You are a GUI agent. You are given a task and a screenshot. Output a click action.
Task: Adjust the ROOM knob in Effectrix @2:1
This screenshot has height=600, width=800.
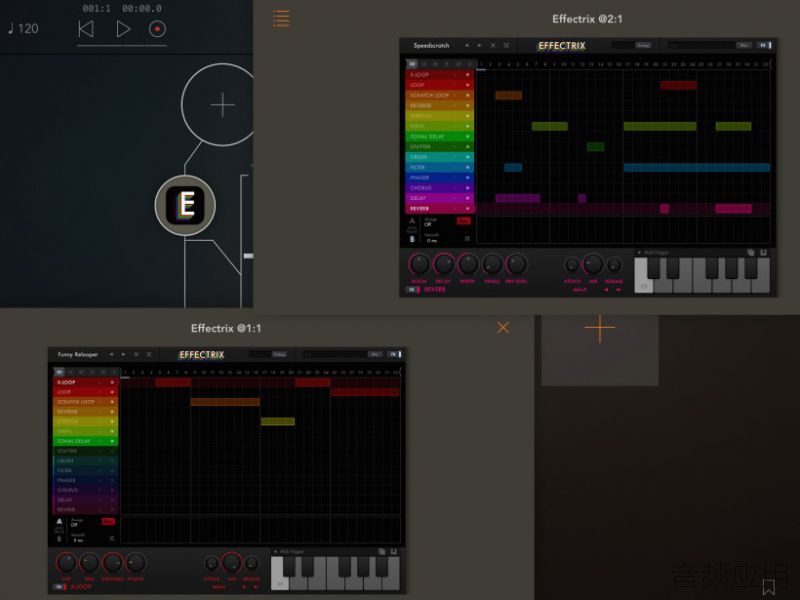pos(419,264)
